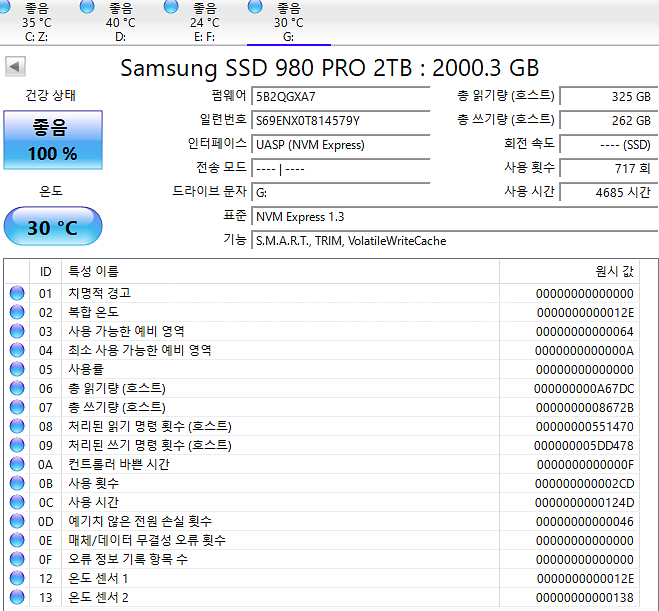
Task: Click status icon of row 13 온도 센서 2
Action: tap(17, 597)
